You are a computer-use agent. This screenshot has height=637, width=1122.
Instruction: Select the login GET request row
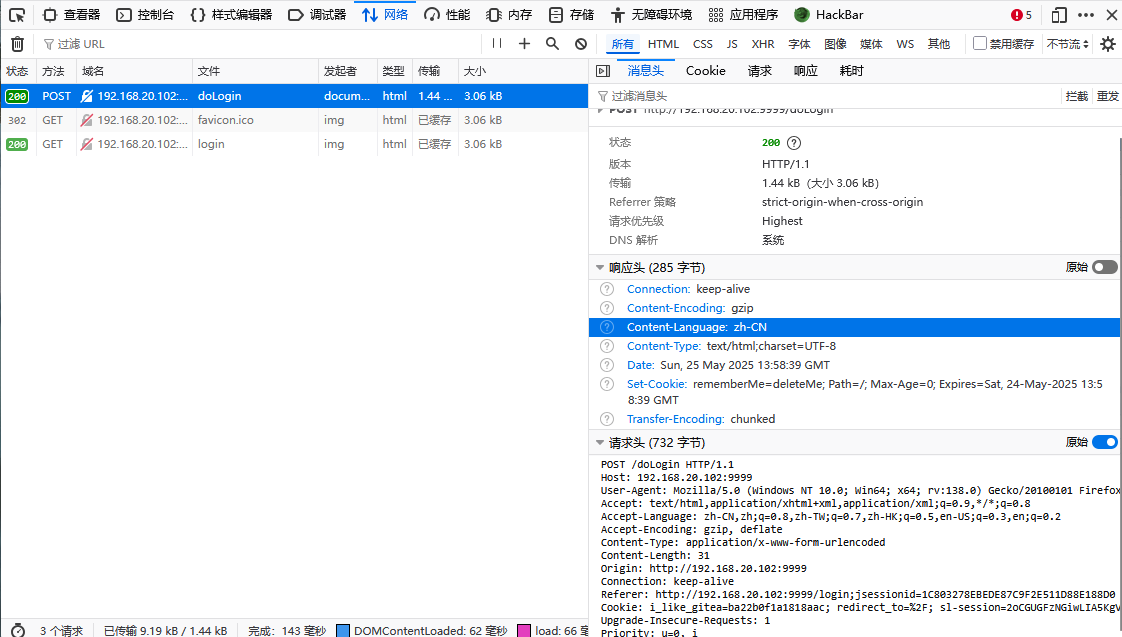click(294, 144)
